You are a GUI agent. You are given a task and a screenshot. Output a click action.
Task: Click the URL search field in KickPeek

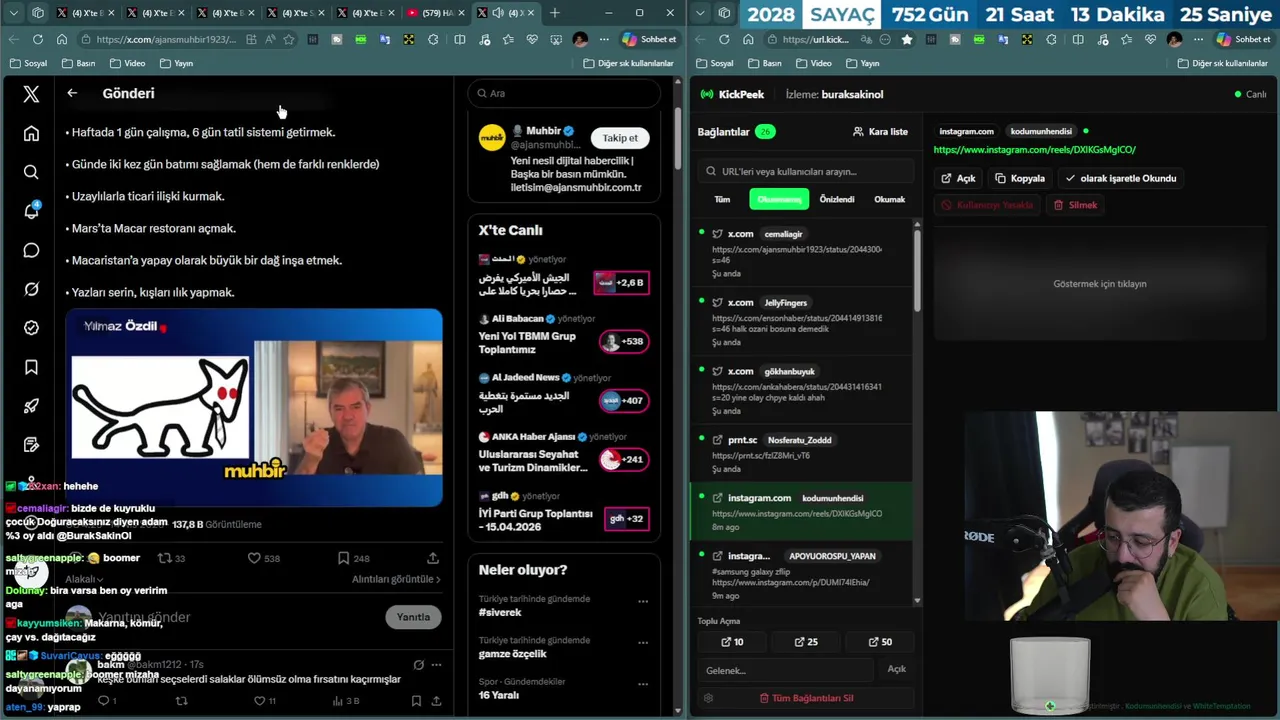pyautogui.click(x=806, y=171)
